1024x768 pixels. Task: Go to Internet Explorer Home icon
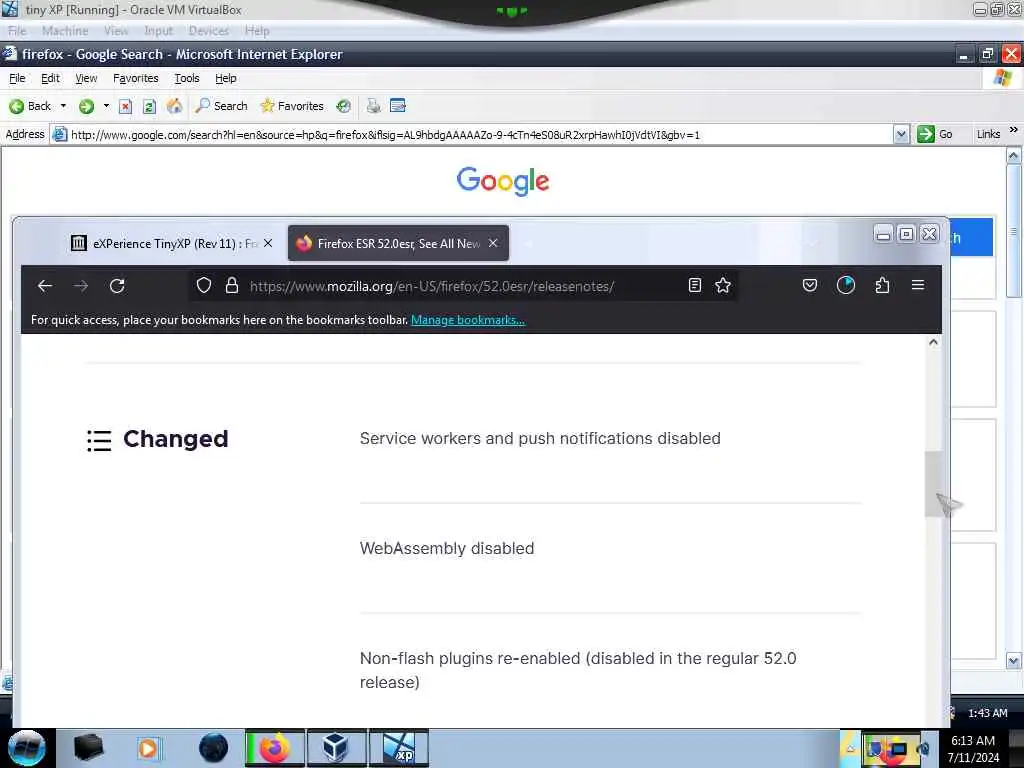174,106
